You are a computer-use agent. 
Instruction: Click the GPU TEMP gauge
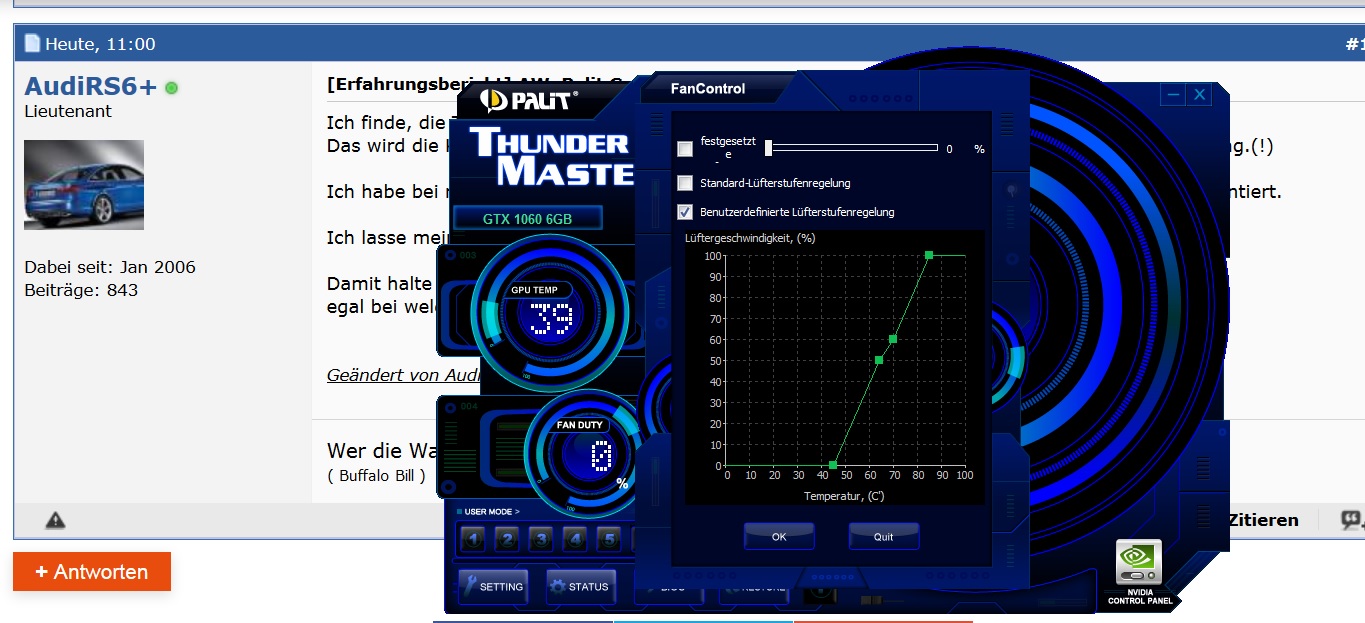pyautogui.click(x=549, y=313)
